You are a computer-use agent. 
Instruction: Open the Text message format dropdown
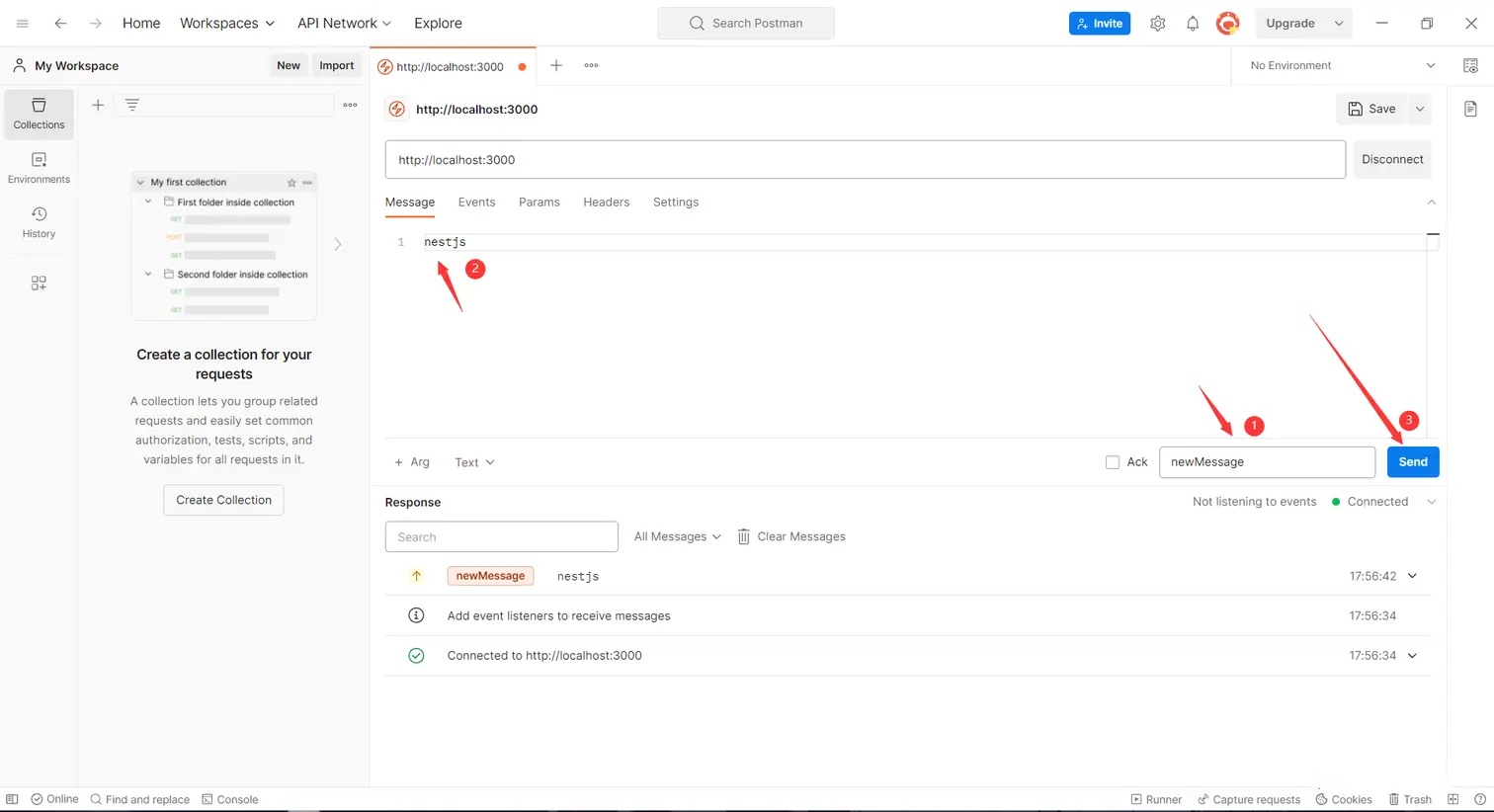[x=474, y=462]
